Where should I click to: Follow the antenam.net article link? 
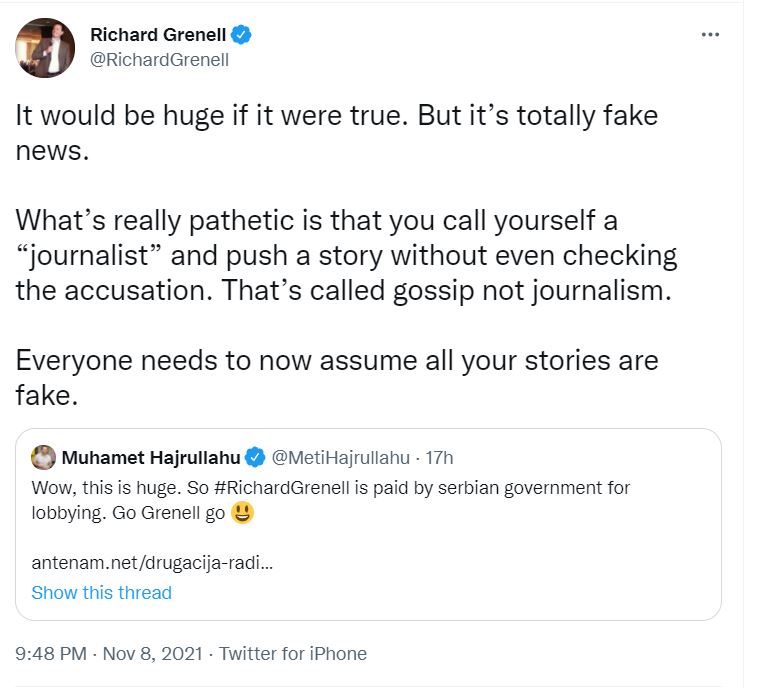(153, 562)
